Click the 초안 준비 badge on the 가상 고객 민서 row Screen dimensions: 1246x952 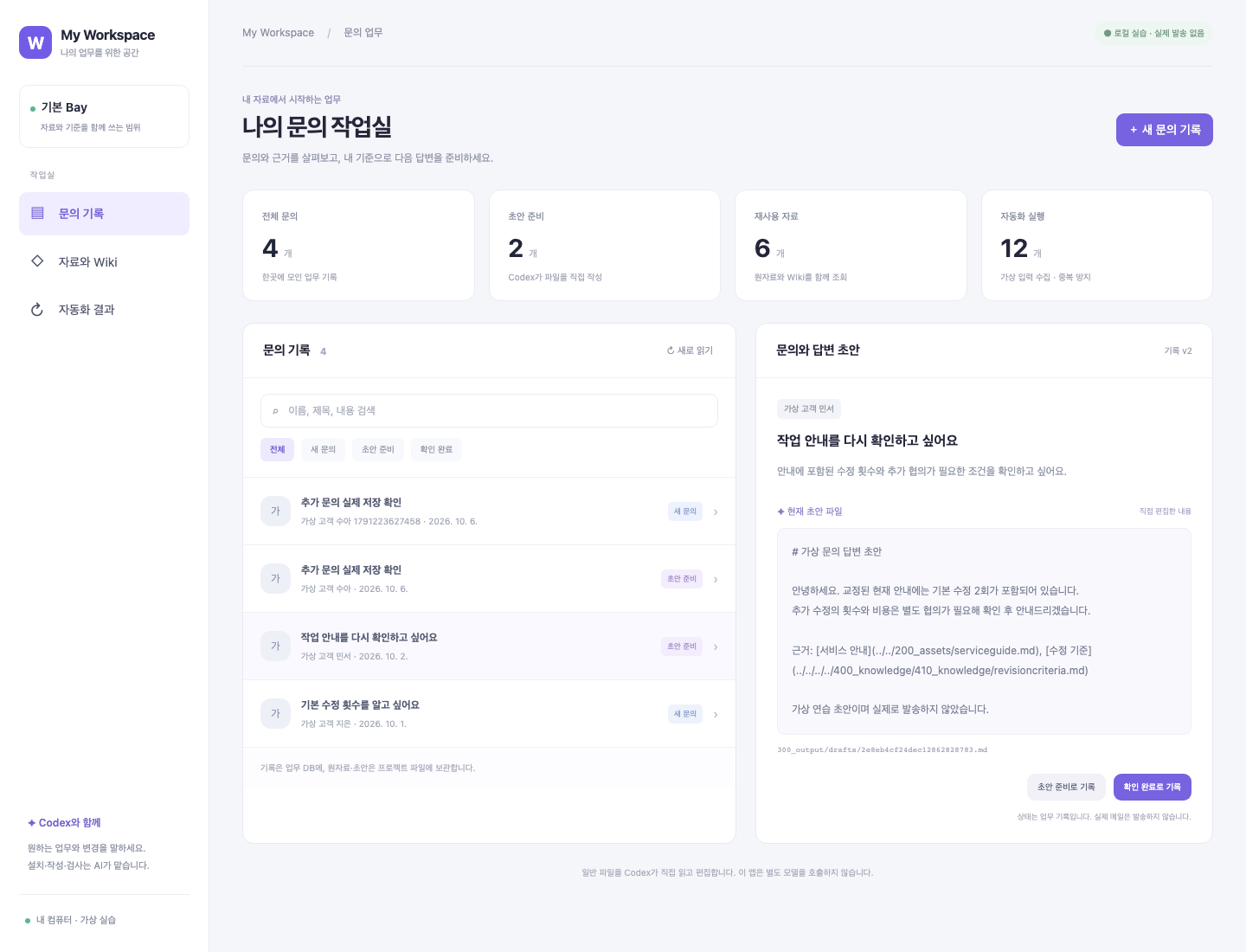(682, 646)
